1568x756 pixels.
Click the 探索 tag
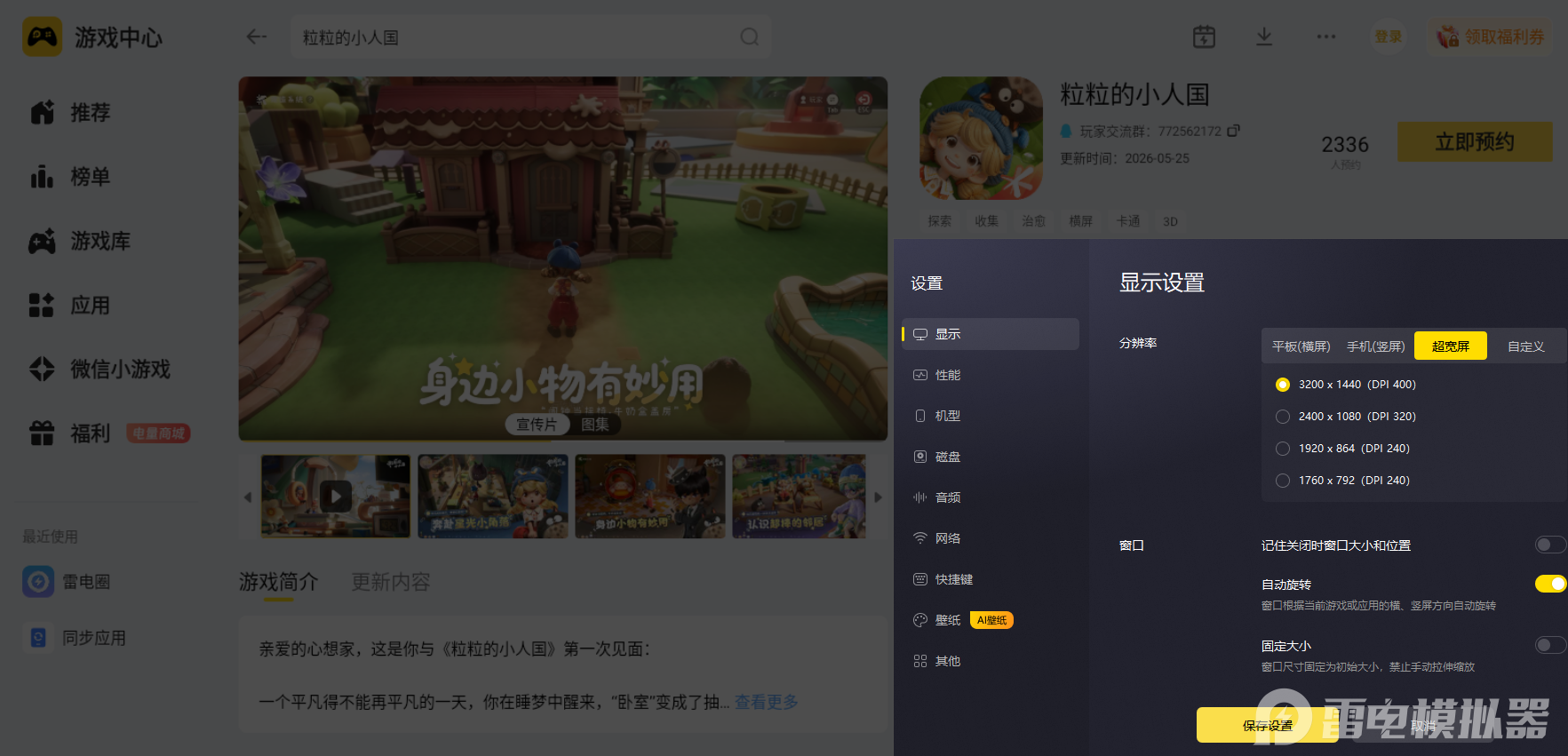click(940, 221)
